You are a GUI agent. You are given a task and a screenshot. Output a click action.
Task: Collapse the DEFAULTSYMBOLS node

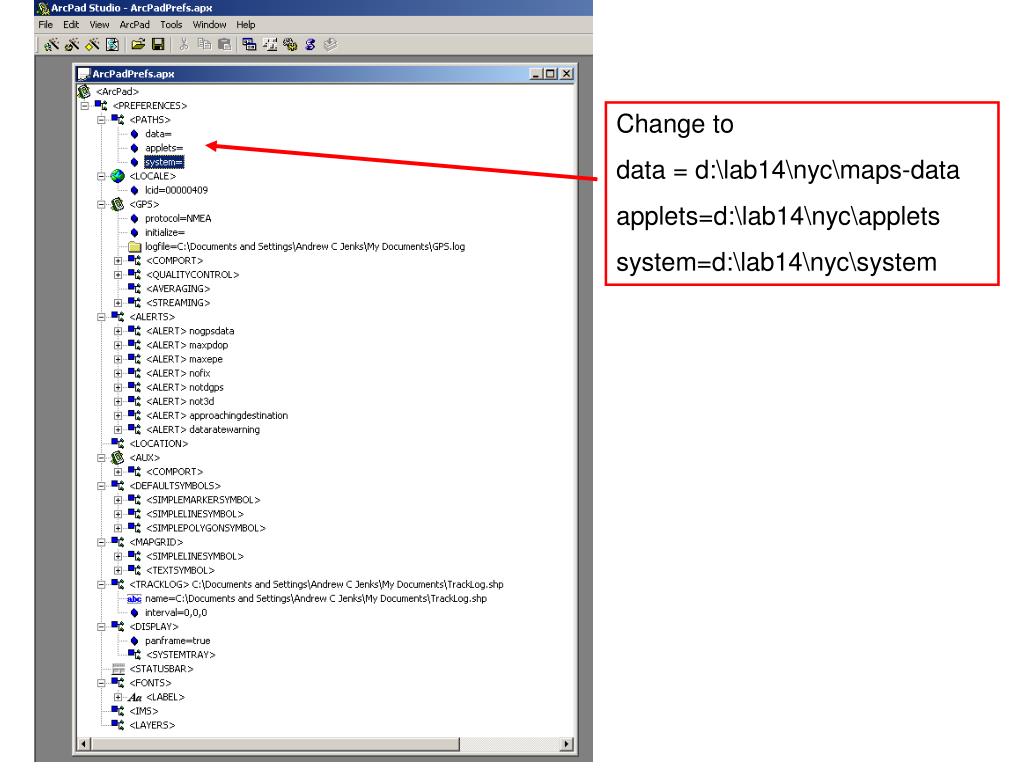click(101, 486)
